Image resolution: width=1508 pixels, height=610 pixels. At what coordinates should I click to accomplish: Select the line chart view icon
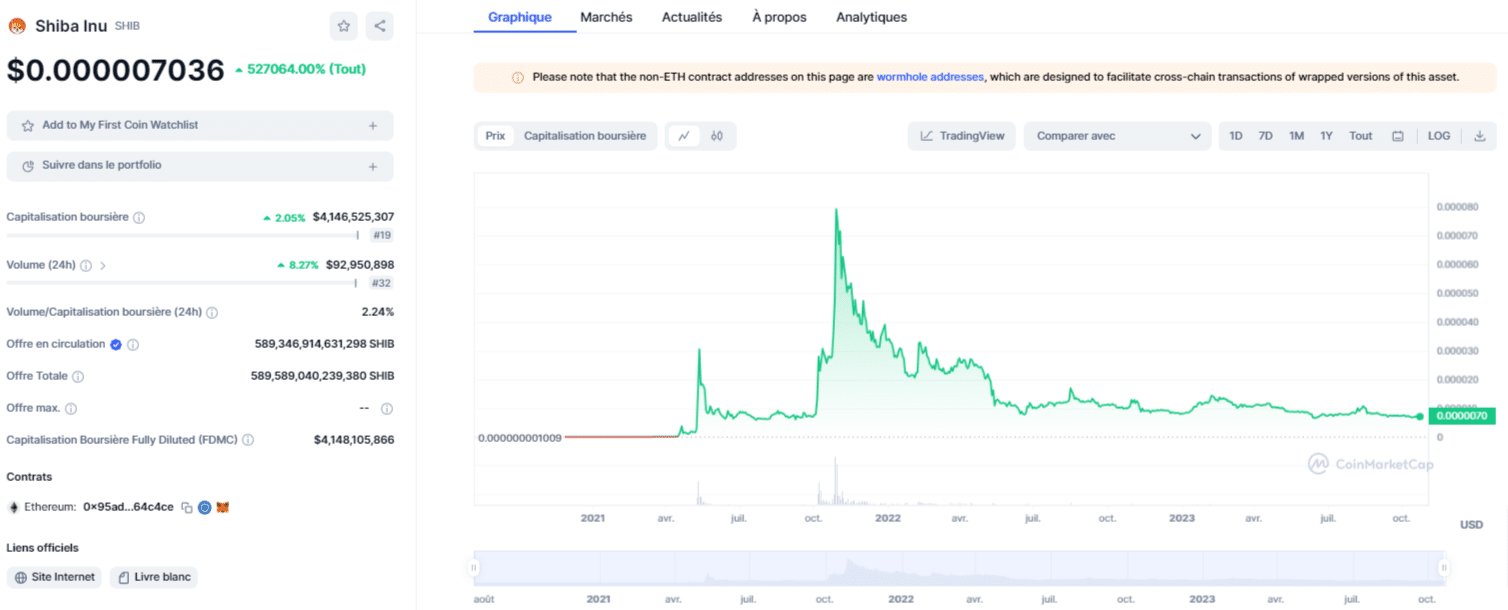coord(684,136)
